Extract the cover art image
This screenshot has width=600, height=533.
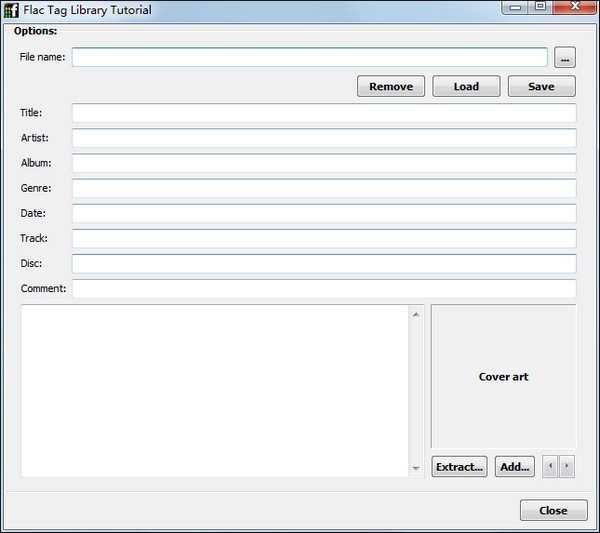click(x=459, y=467)
